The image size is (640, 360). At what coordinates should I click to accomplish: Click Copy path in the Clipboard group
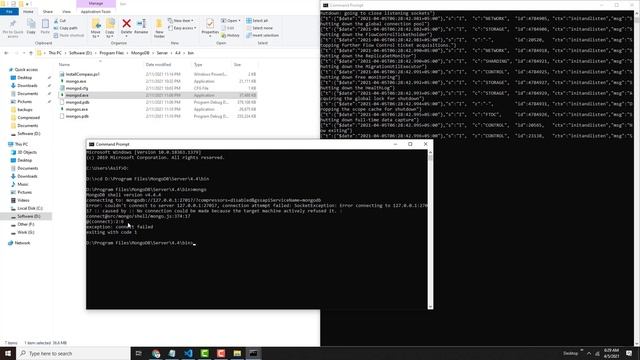(x=66, y=28)
